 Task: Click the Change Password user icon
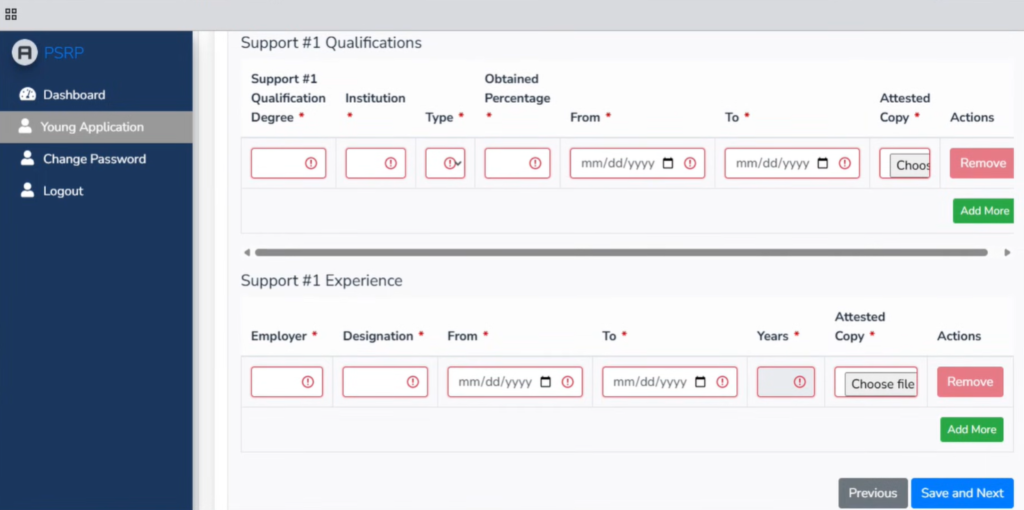click(x=27, y=159)
